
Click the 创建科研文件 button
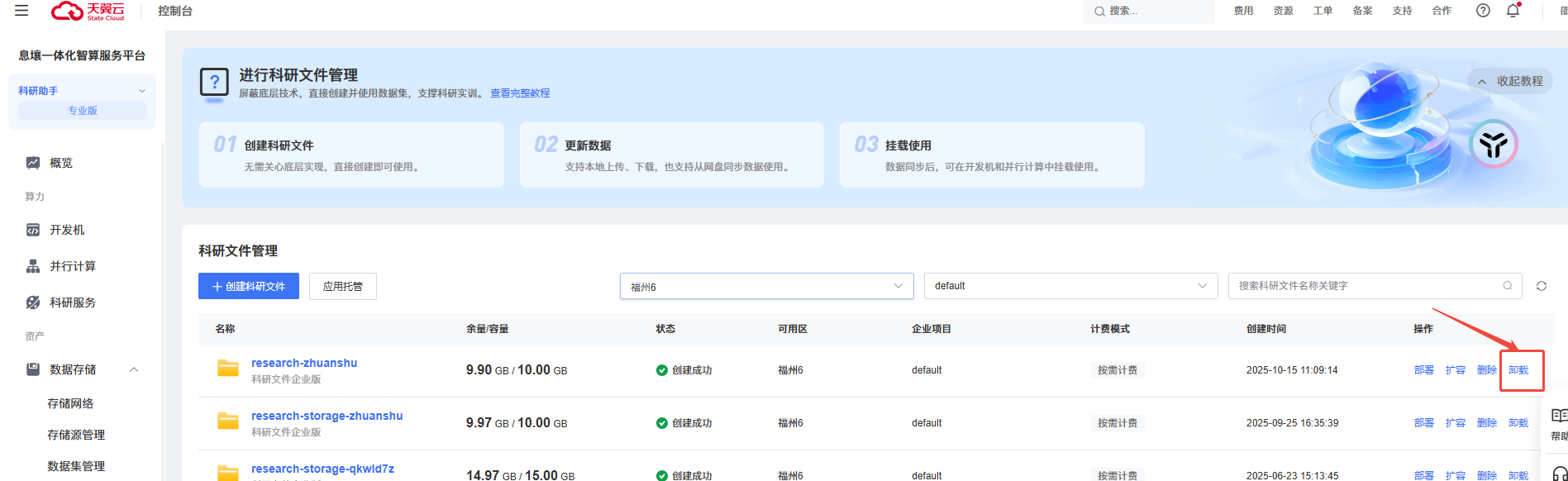coord(249,286)
